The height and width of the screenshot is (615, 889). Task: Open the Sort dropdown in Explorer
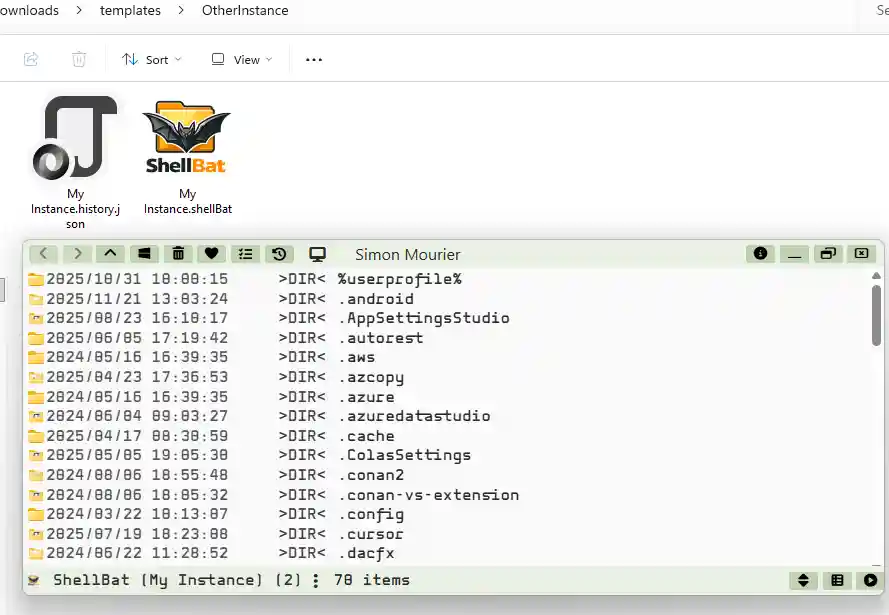152,60
